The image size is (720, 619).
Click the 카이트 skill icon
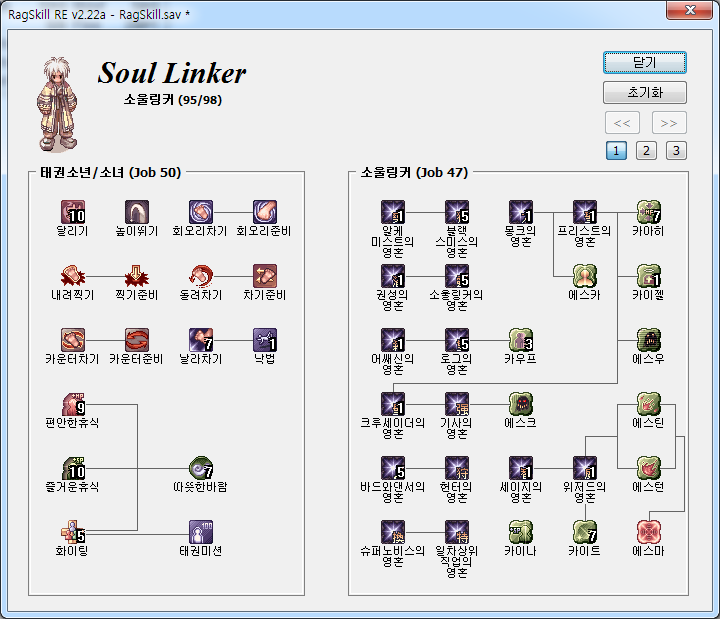point(585,532)
